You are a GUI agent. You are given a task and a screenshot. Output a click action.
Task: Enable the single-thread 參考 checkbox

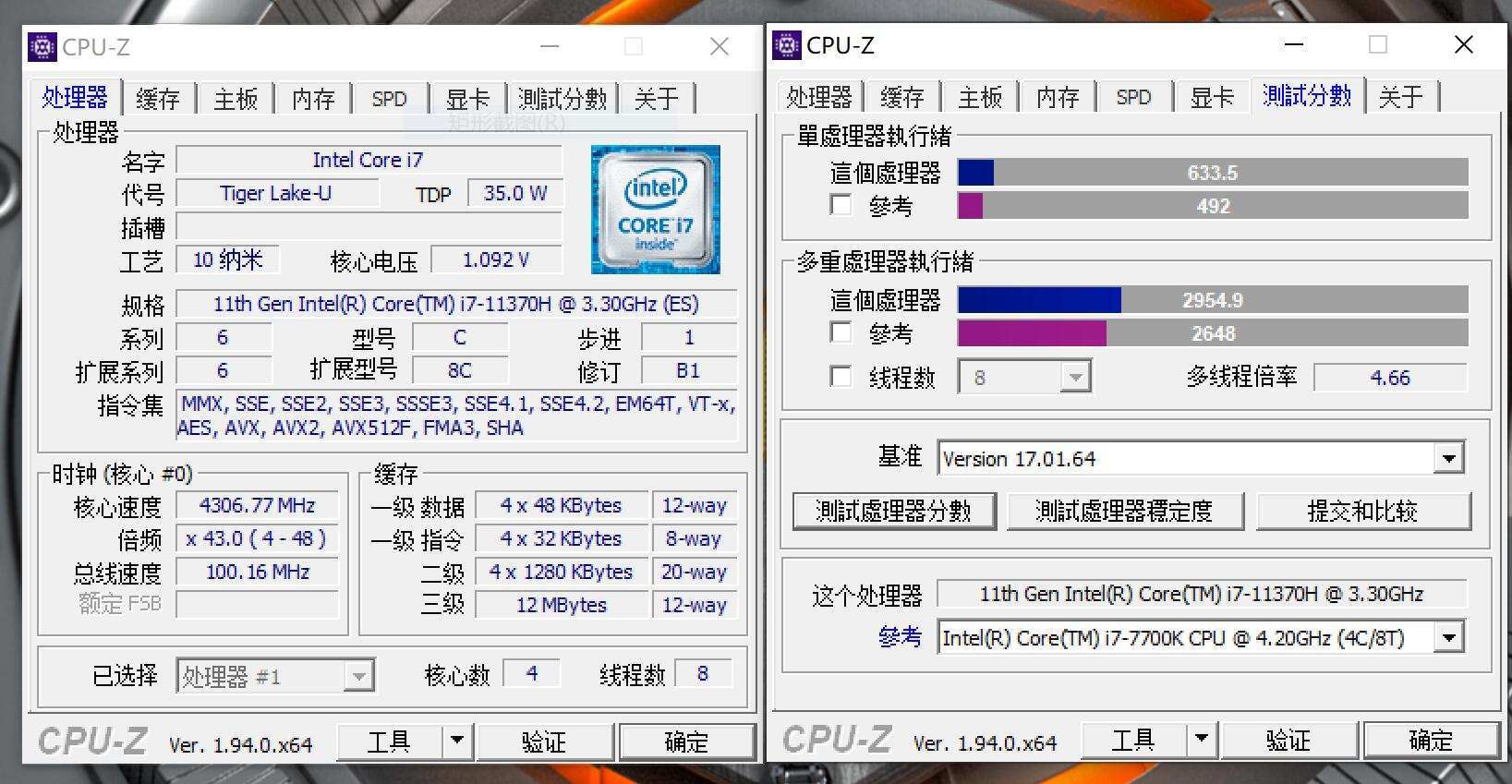coord(841,205)
